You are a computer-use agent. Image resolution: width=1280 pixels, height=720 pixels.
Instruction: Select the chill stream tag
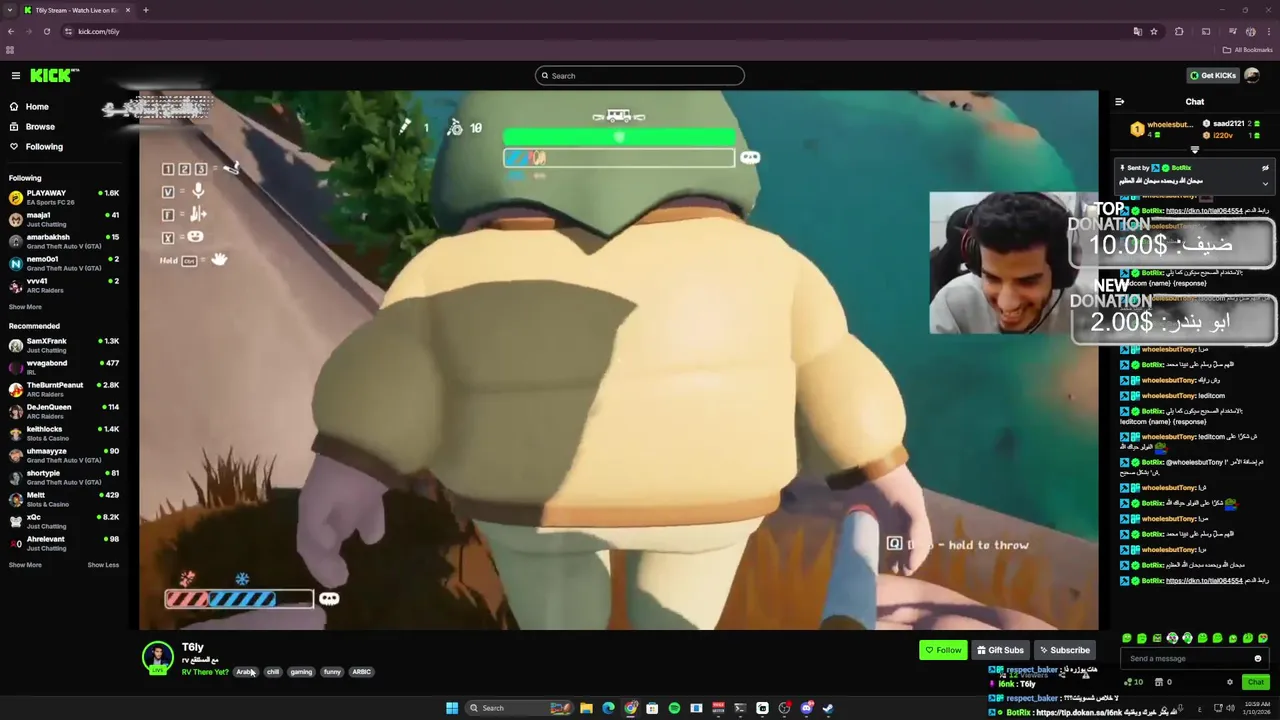273,672
